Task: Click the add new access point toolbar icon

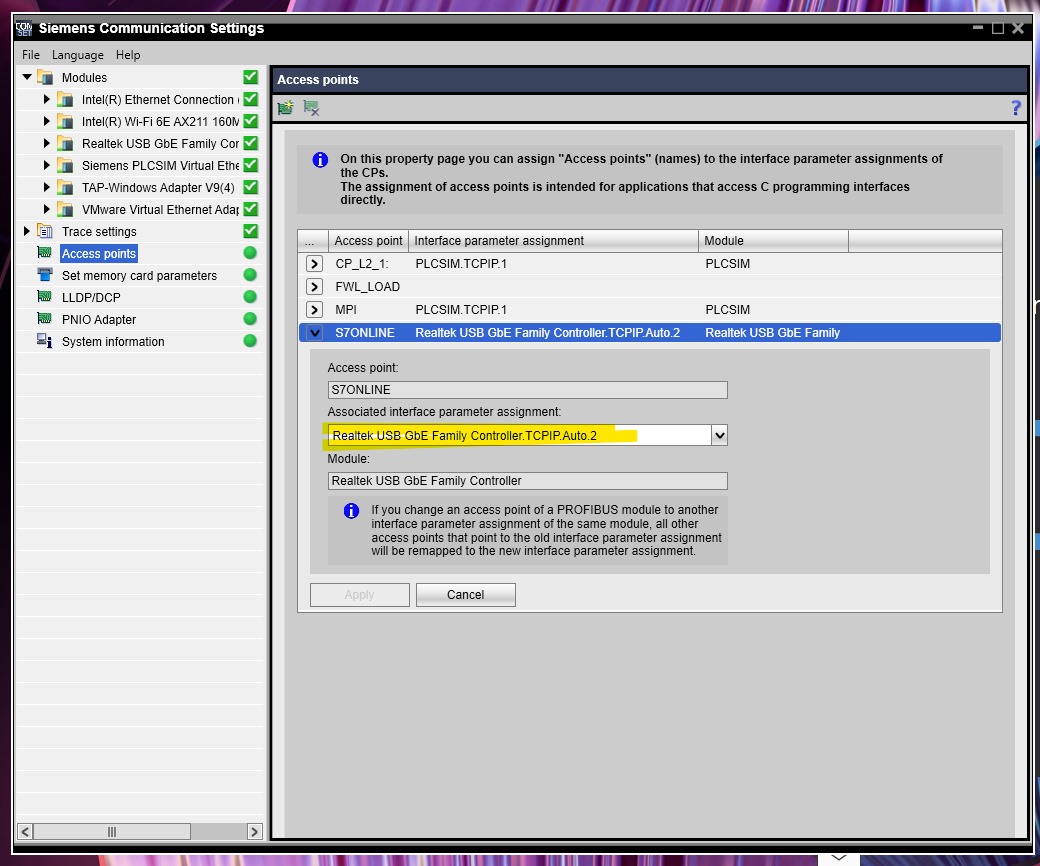Action: pos(285,107)
